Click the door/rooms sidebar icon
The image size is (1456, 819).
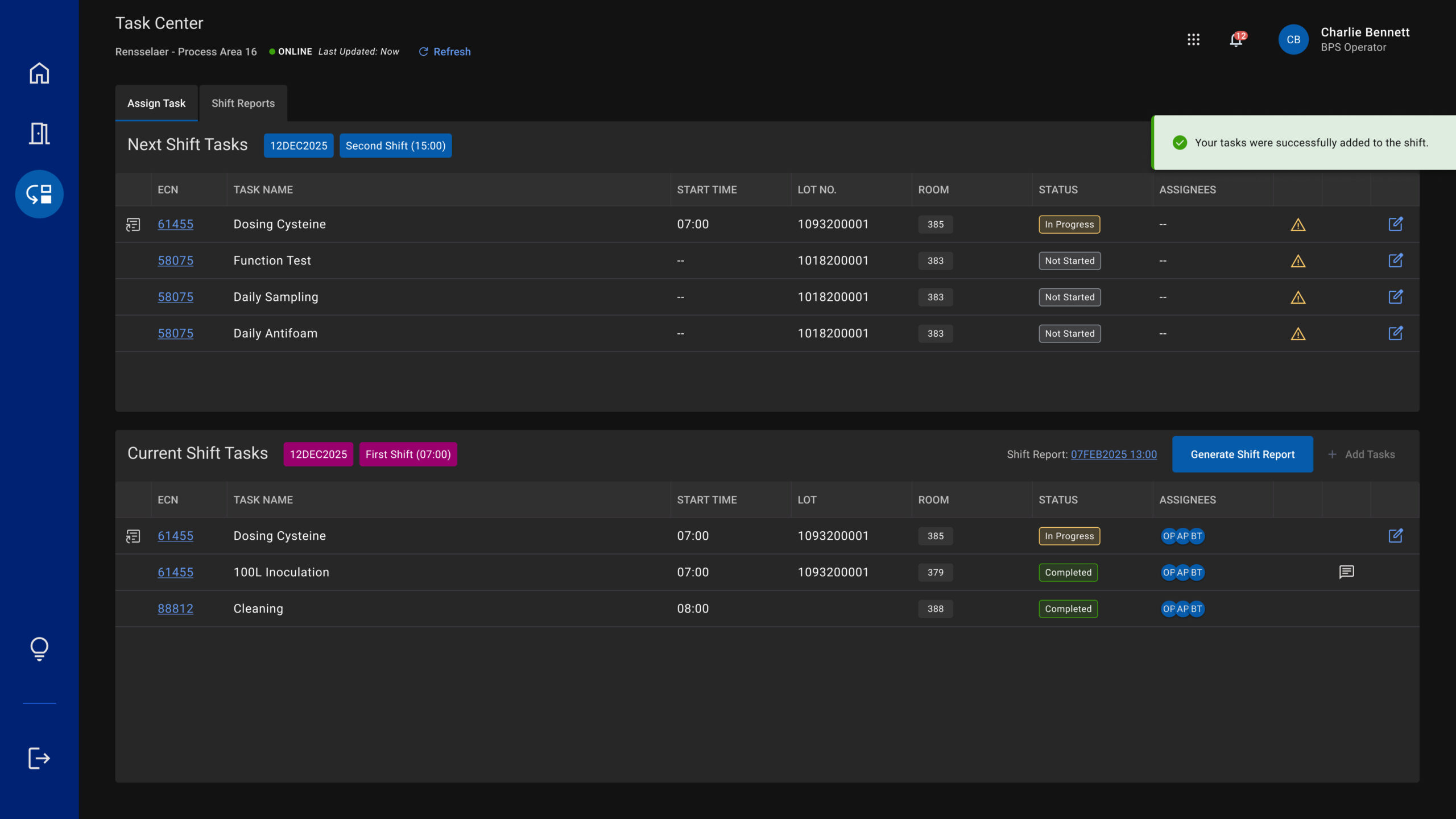coord(39,134)
